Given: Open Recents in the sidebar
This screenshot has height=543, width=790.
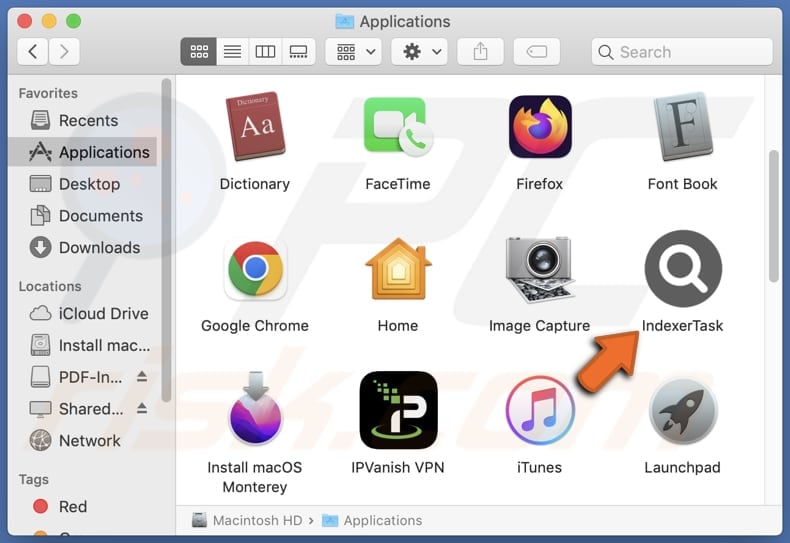Looking at the screenshot, I should click(x=83, y=120).
